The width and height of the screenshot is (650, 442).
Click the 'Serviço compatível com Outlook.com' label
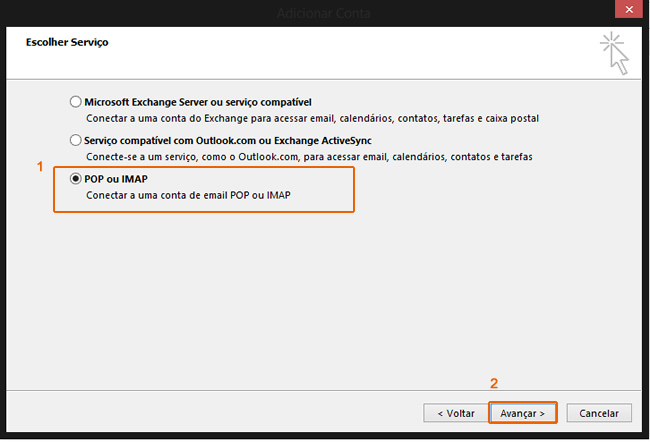coord(228,141)
